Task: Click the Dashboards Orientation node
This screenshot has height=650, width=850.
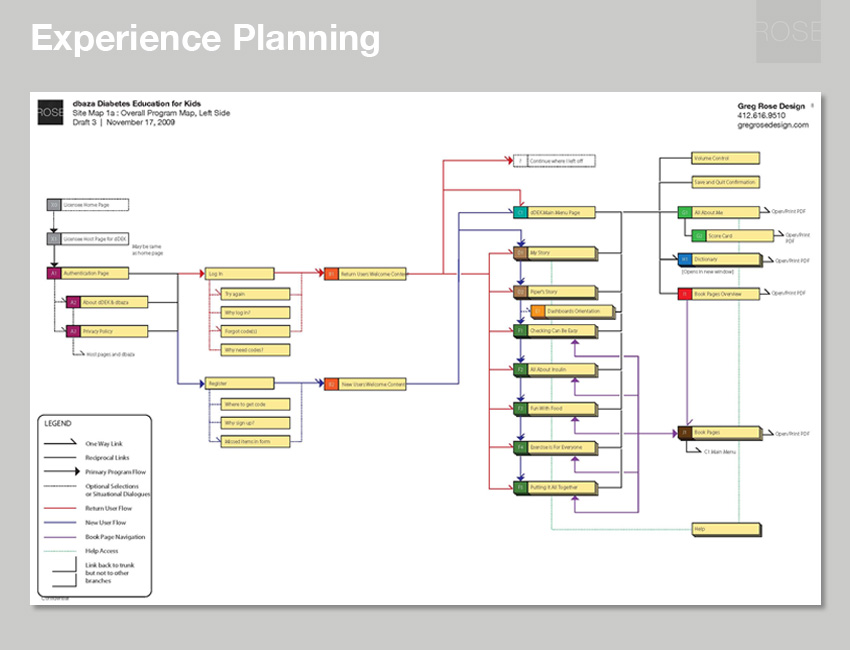Action: (x=574, y=312)
